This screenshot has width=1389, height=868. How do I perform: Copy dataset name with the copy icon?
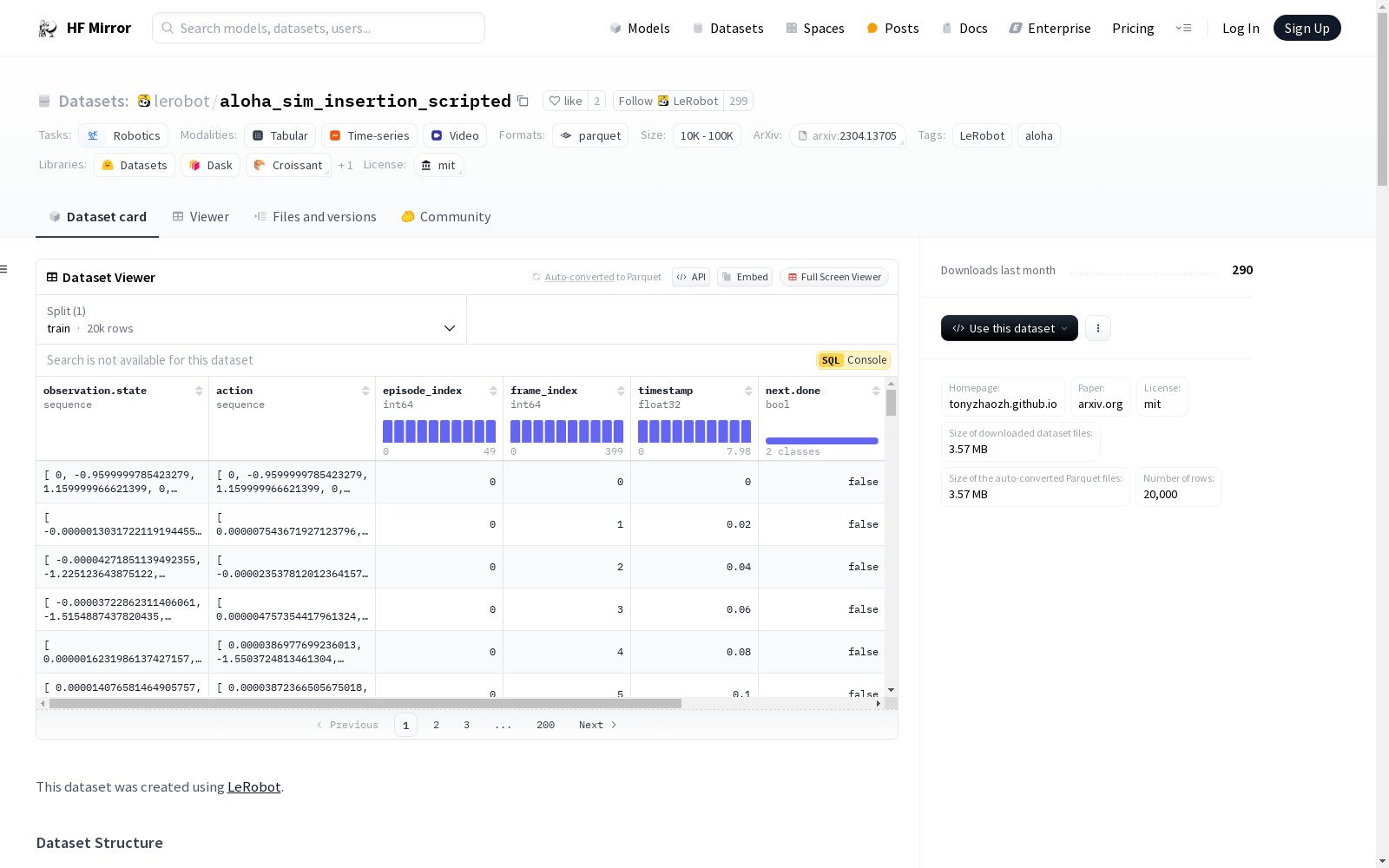(x=523, y=101)
